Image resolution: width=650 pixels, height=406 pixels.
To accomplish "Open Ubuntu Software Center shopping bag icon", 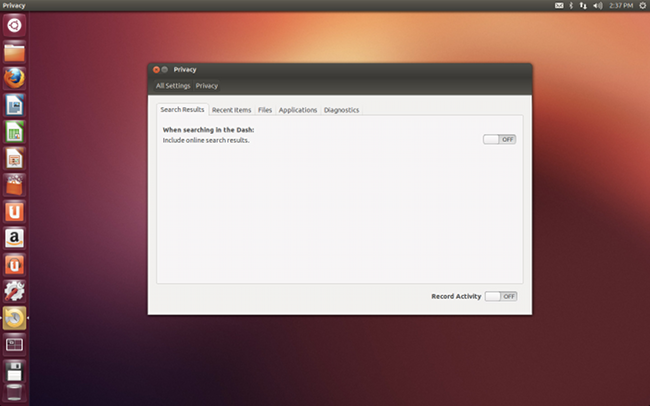I will pyautogui.click(x=15, y=185).
